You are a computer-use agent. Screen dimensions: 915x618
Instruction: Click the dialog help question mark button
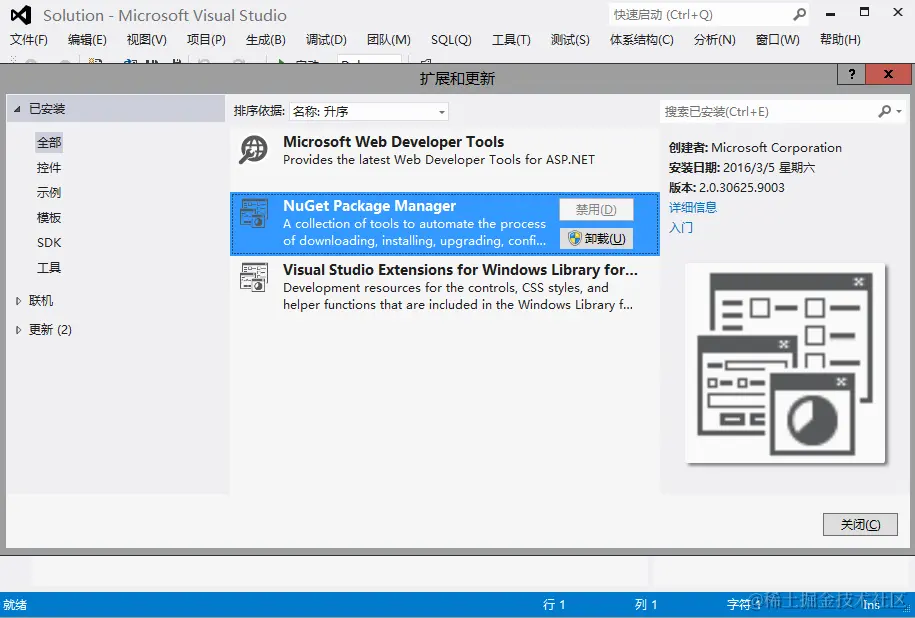[852, 74]
